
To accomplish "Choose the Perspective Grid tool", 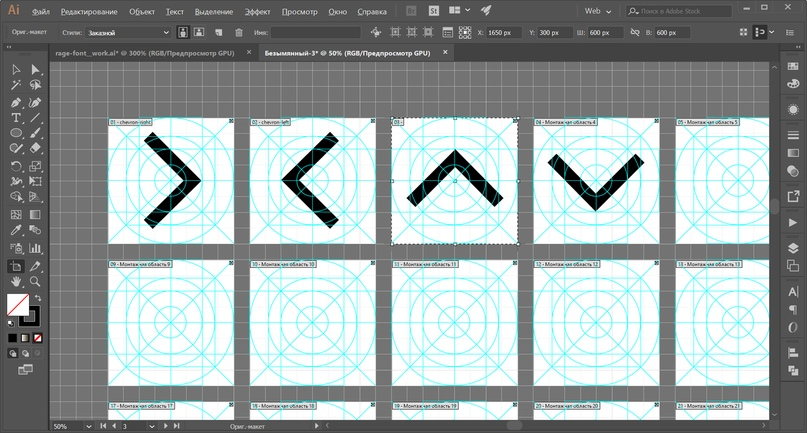I will point(35,197).
